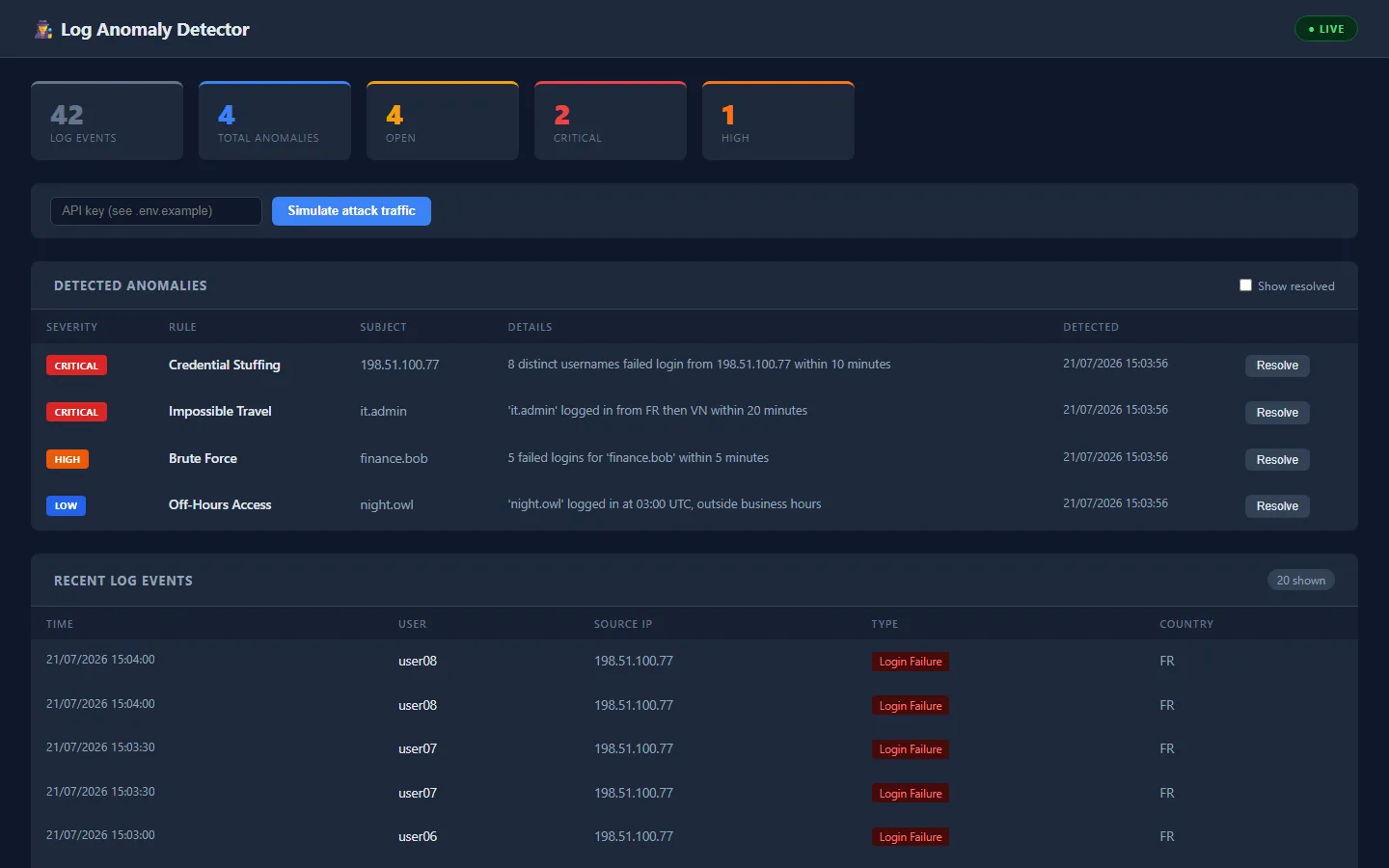Click the DETECTED column header
Viewport: 1389px width, 868px height.
pos(1091,327)
